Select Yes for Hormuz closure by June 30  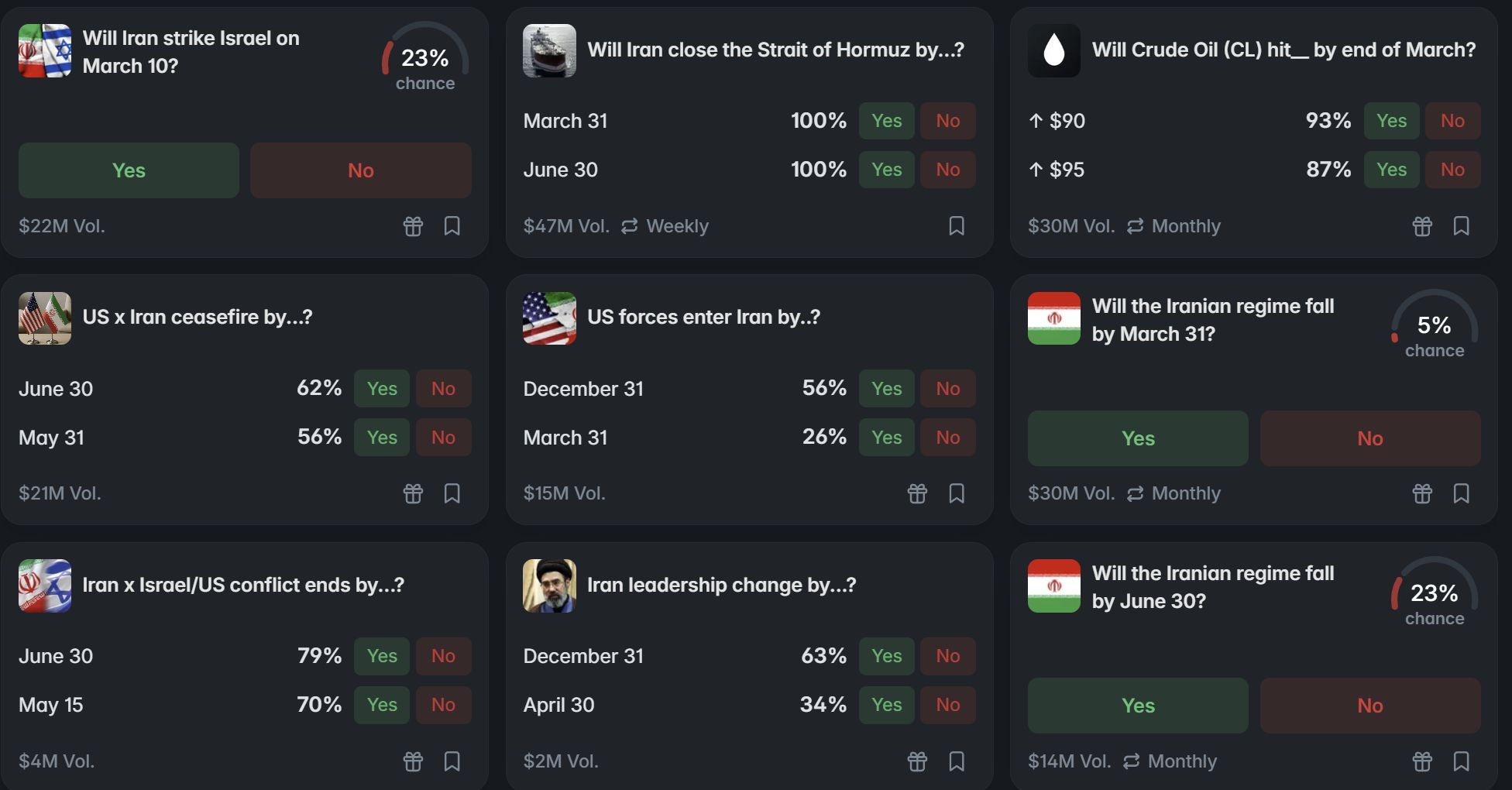click(x=886, y=170)
